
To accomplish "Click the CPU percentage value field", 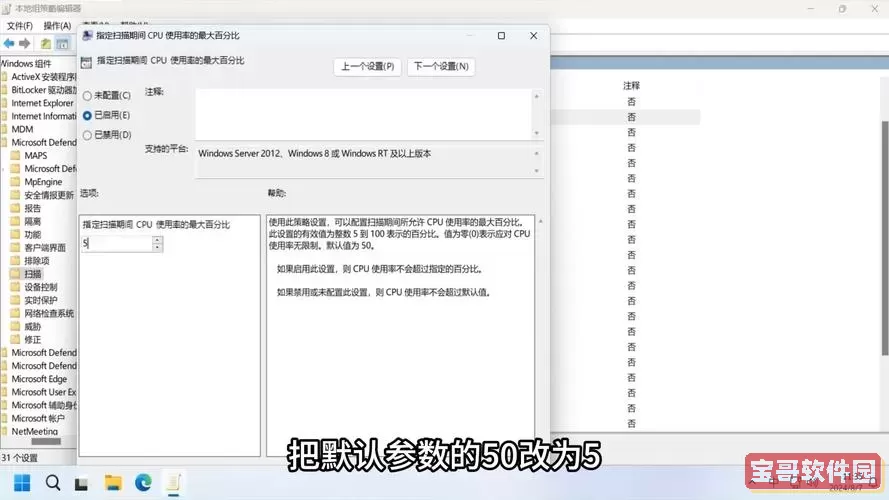I will tap(117, 244).
